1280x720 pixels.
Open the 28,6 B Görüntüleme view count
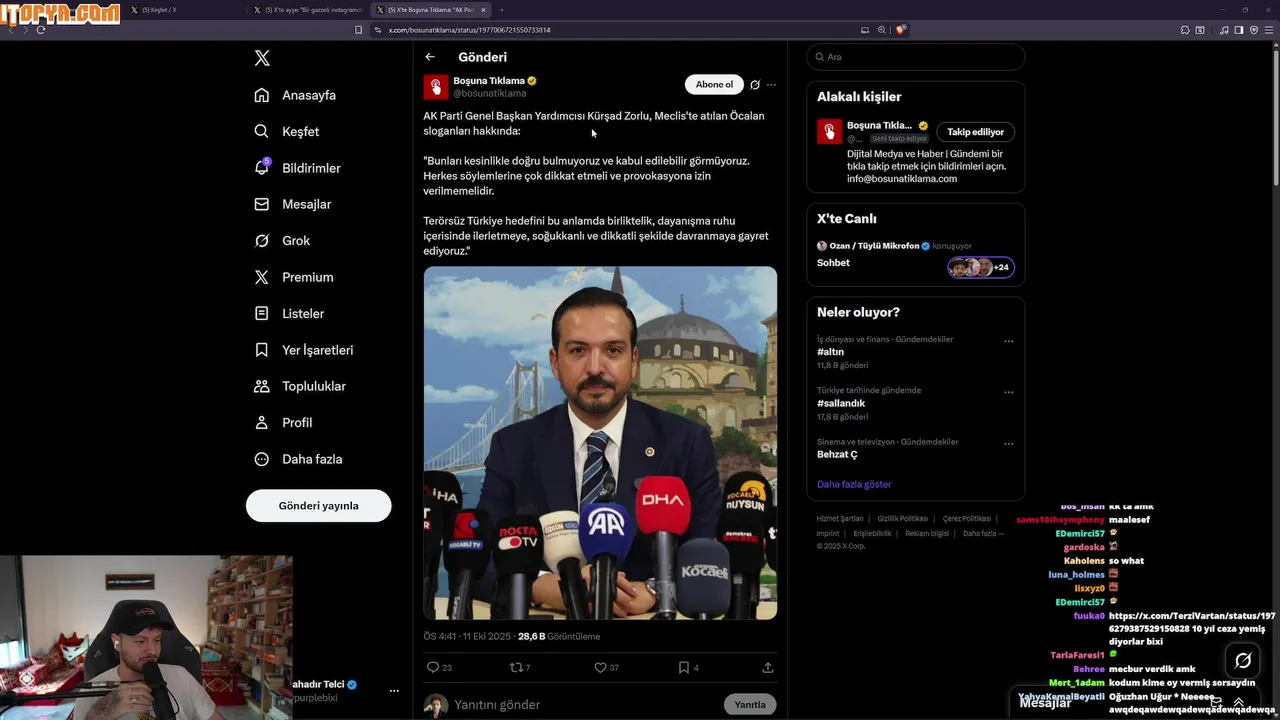559,636
